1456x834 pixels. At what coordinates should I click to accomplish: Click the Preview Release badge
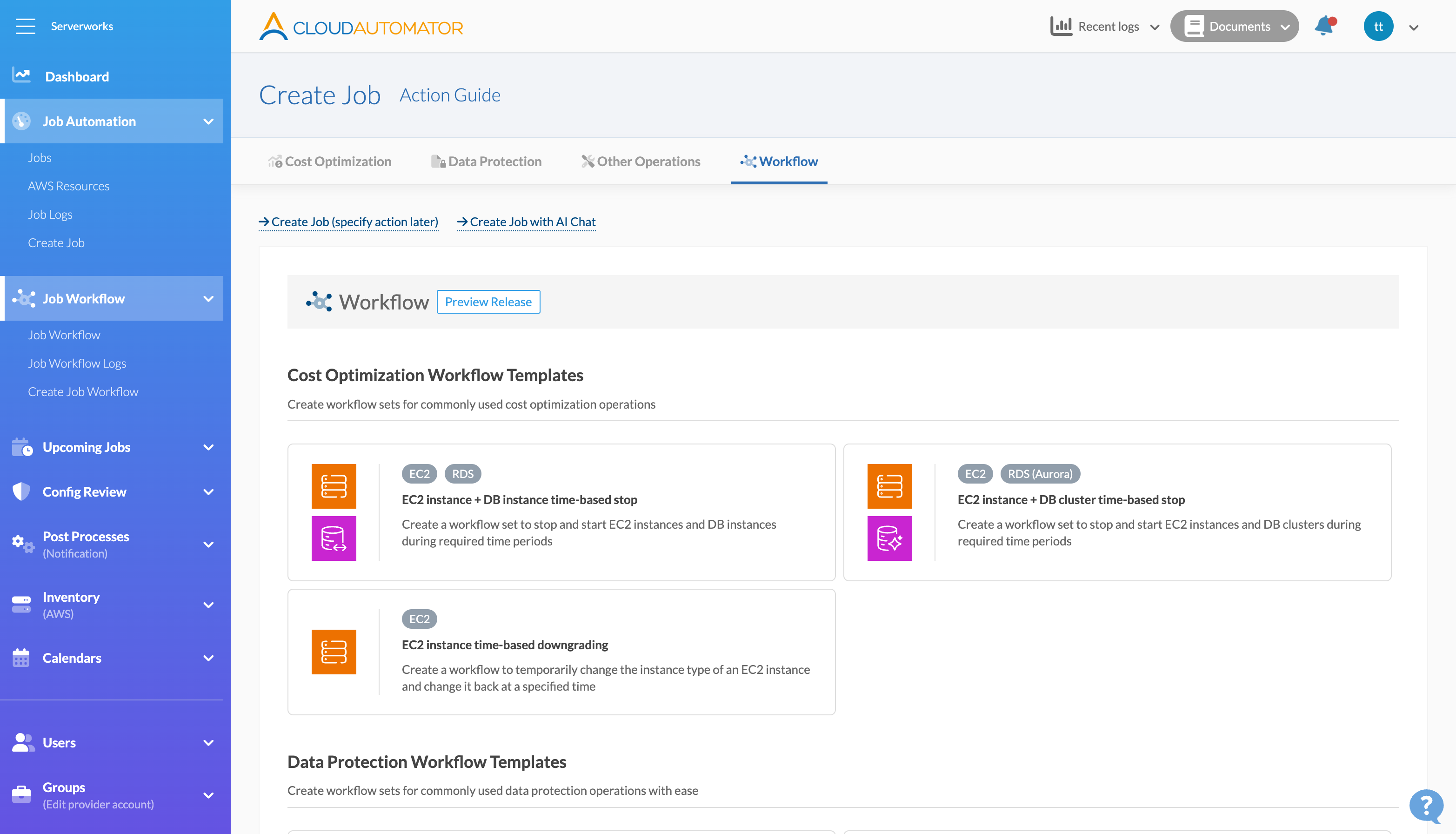point(488,302)
